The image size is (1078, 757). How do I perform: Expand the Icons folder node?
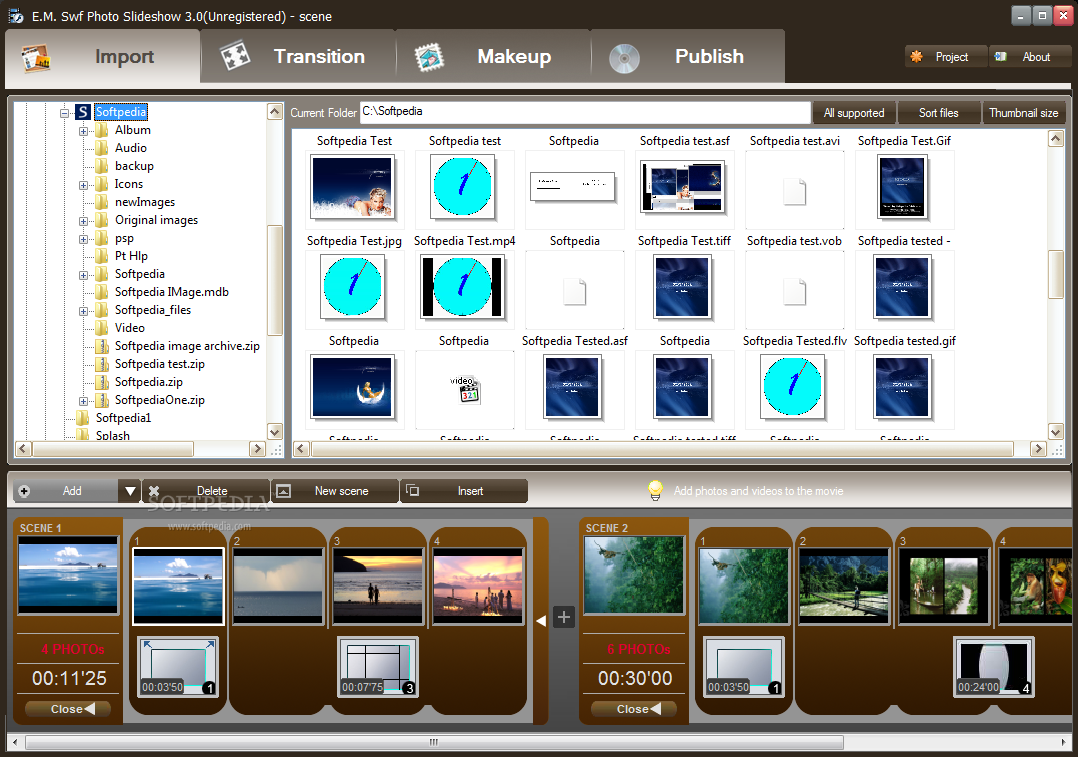tap(83, 185)
